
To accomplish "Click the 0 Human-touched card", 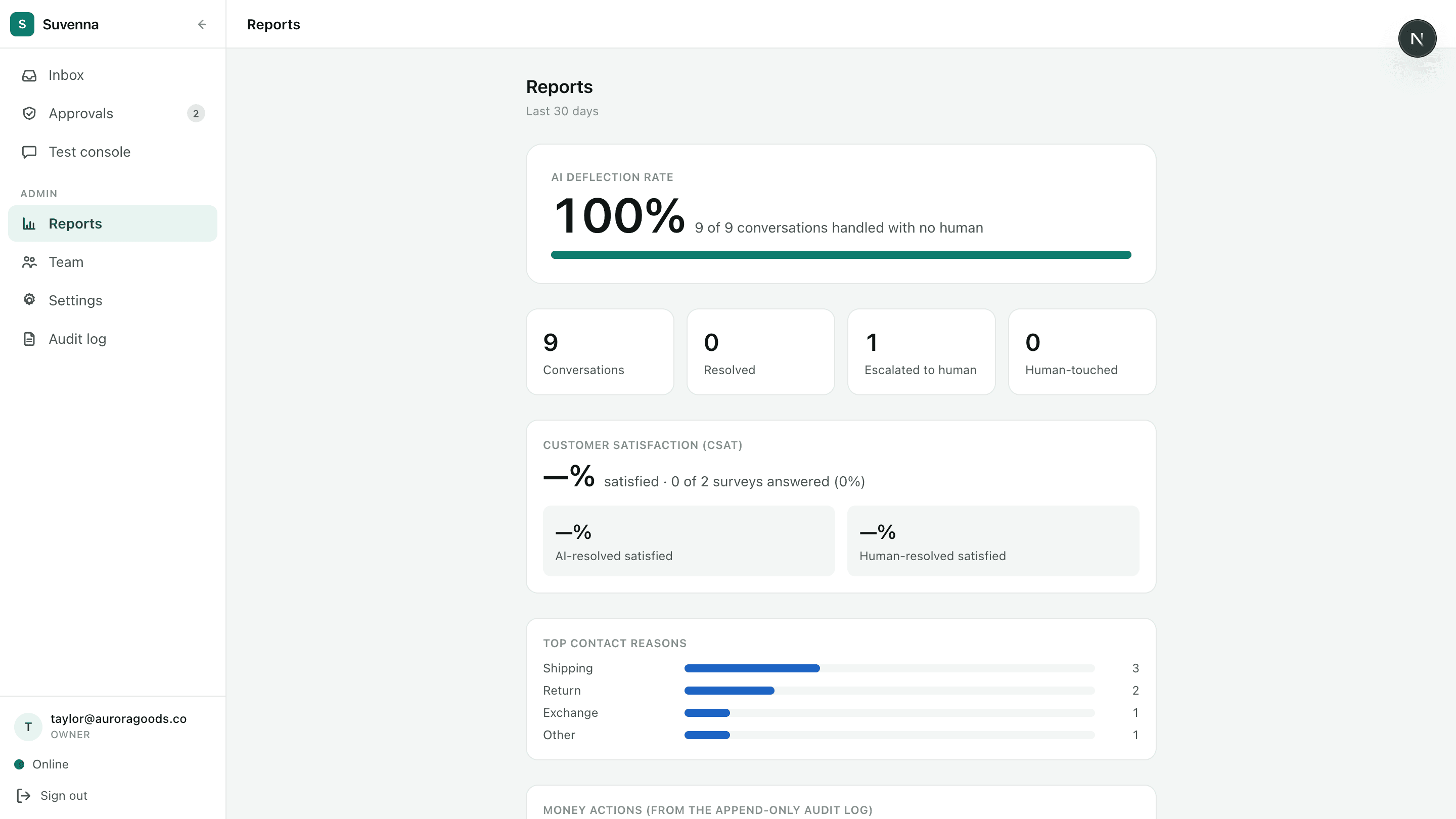I will [1082, 352].
